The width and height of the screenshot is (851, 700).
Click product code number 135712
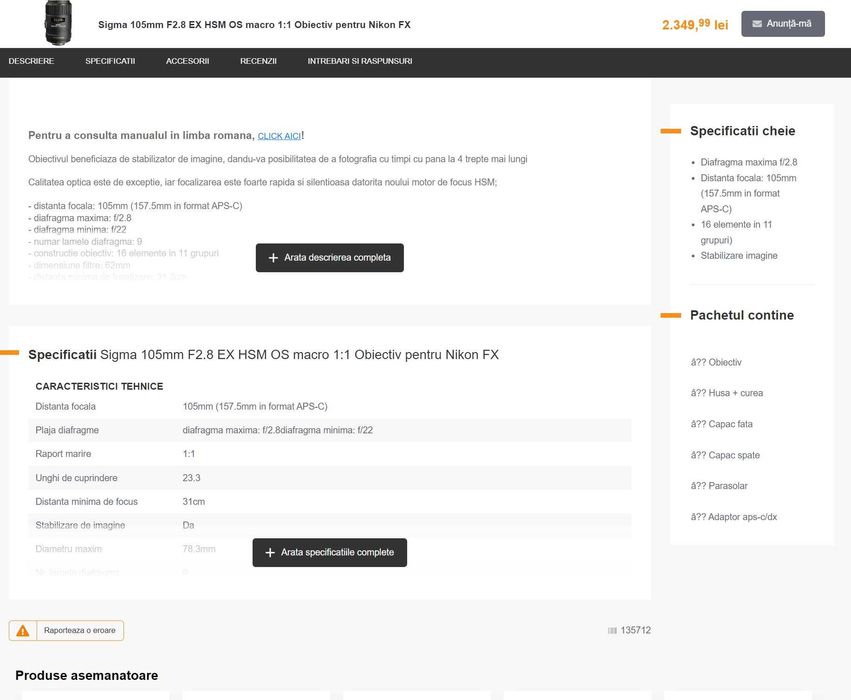pyautogui.click(x=635, y=631)
